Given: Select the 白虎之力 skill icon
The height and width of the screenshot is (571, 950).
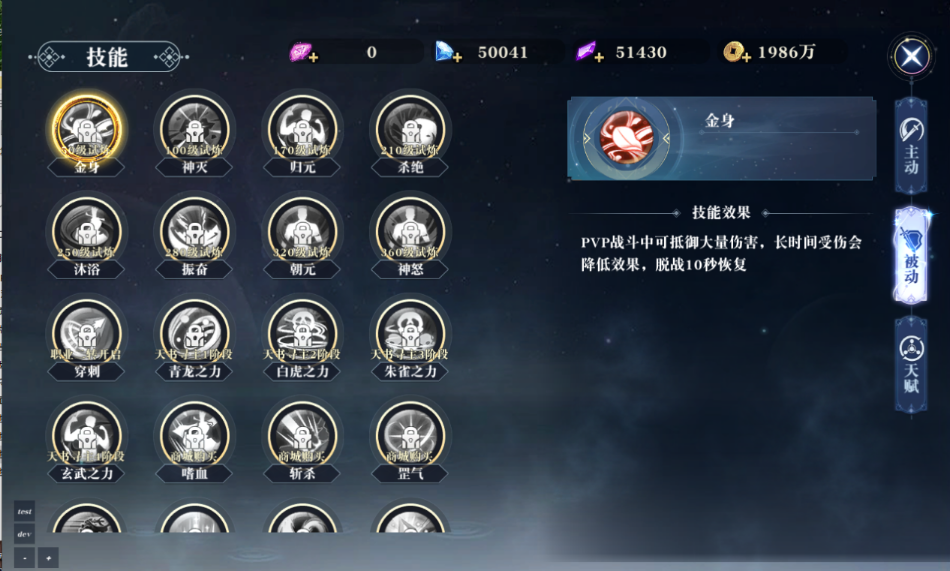Looking at the screenshot, I should coord(302,333).
